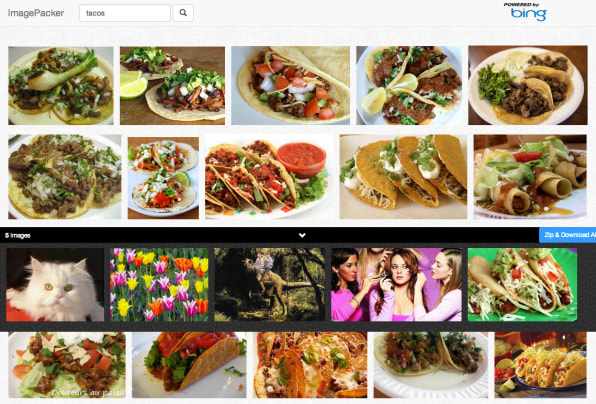596x404 pixels.
Task: Click the Bing logo
Action: (526, 12)
